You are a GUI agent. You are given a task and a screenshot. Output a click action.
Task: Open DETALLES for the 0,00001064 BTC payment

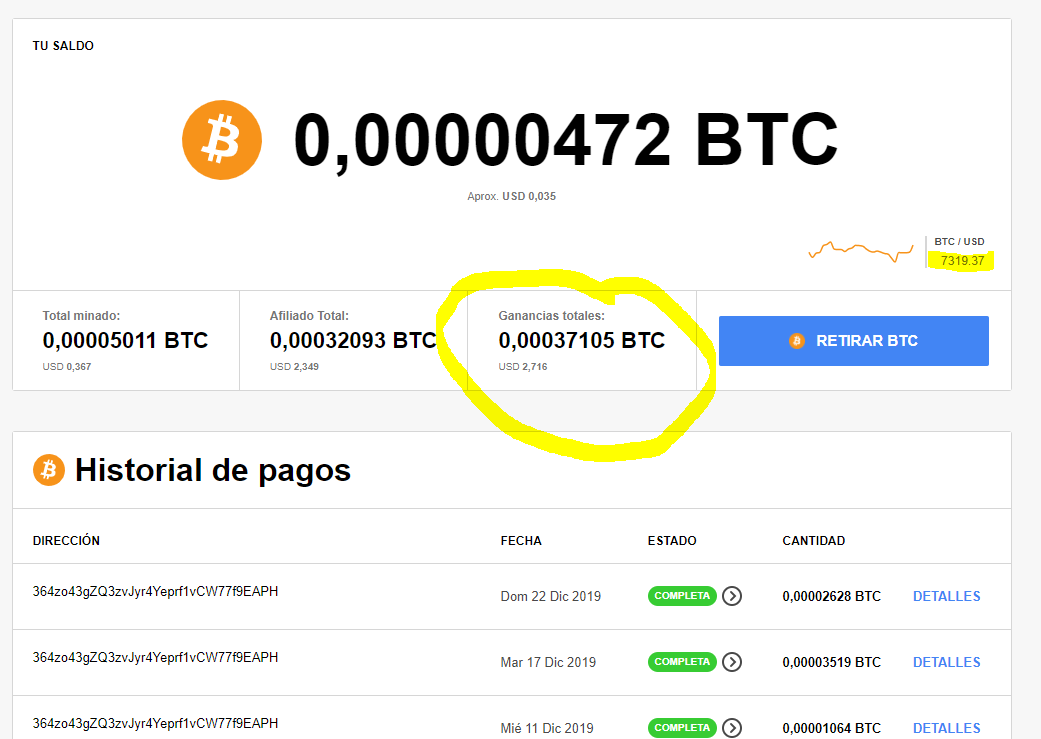946,728
